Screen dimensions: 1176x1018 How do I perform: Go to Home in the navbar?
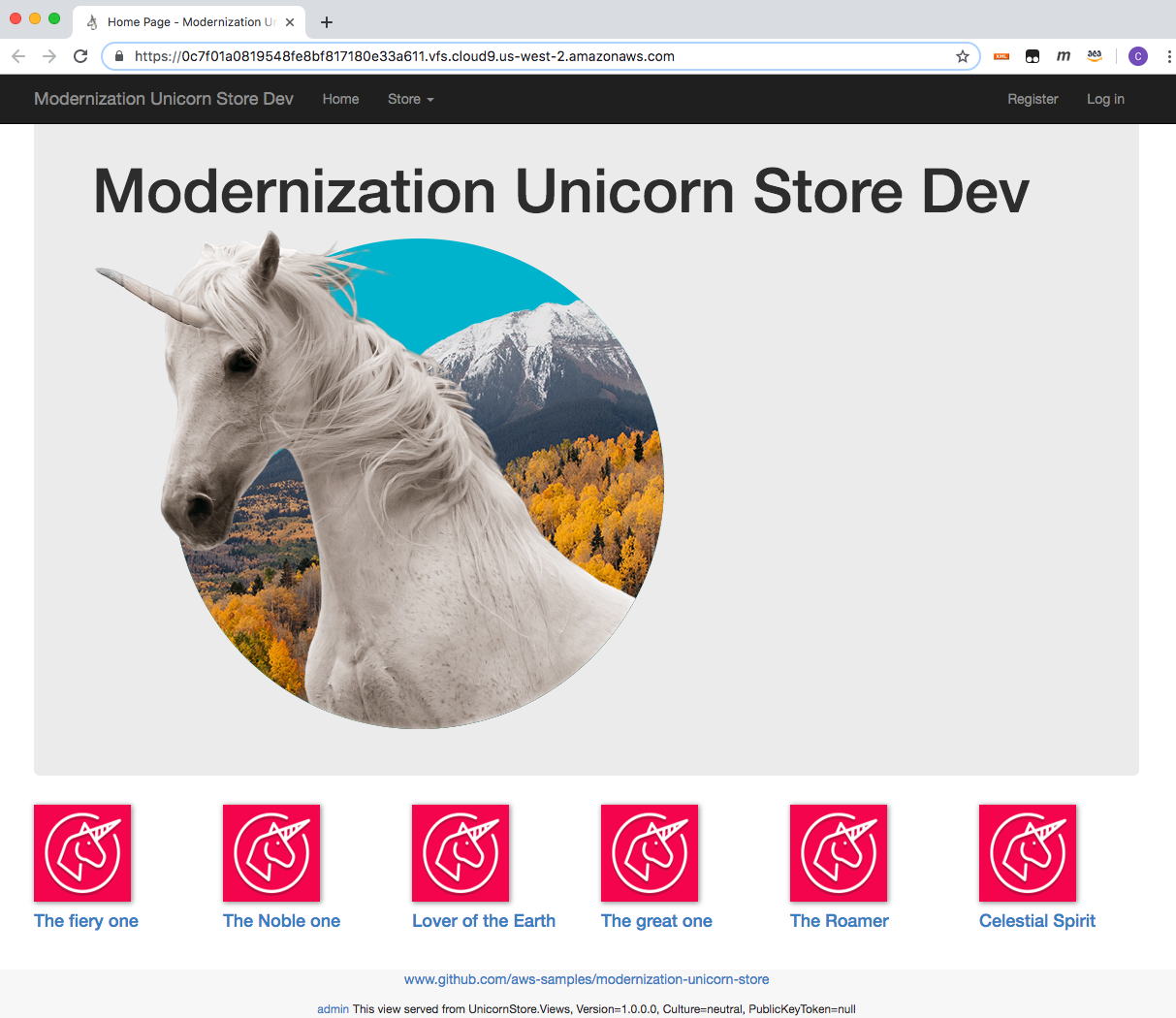(x=340, y=99)
